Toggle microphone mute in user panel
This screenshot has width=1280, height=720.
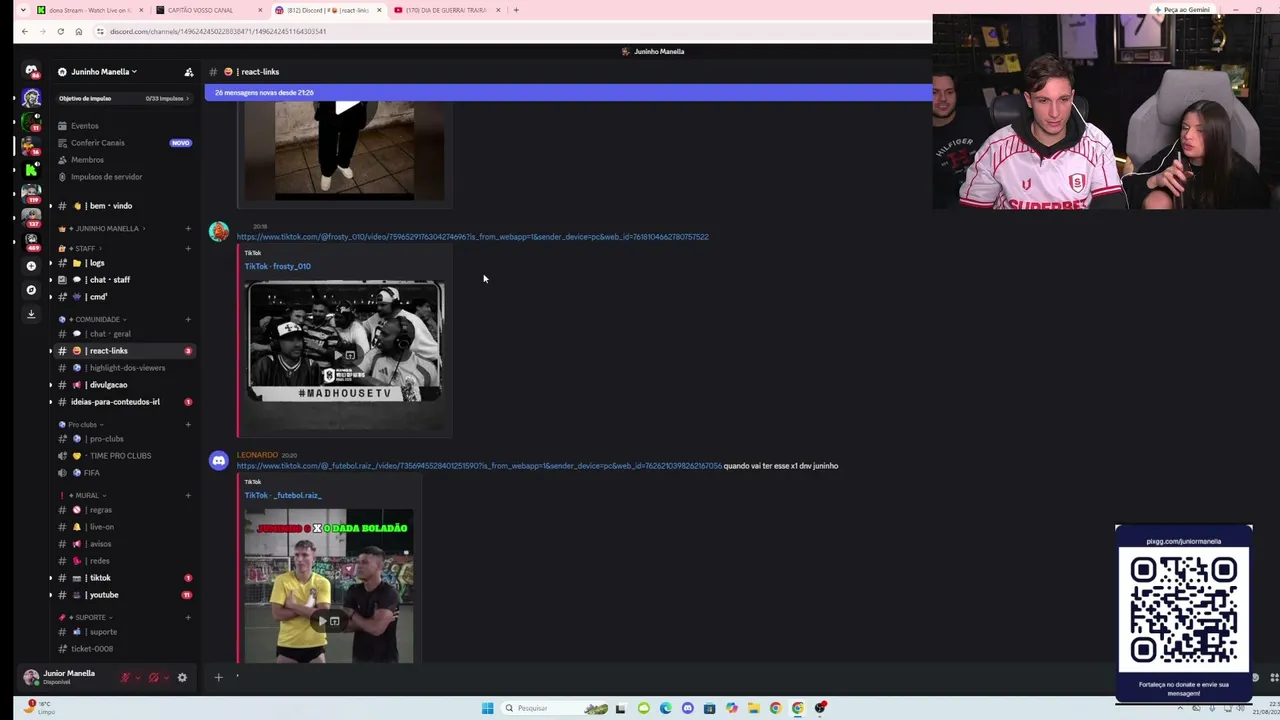point(126,677)
